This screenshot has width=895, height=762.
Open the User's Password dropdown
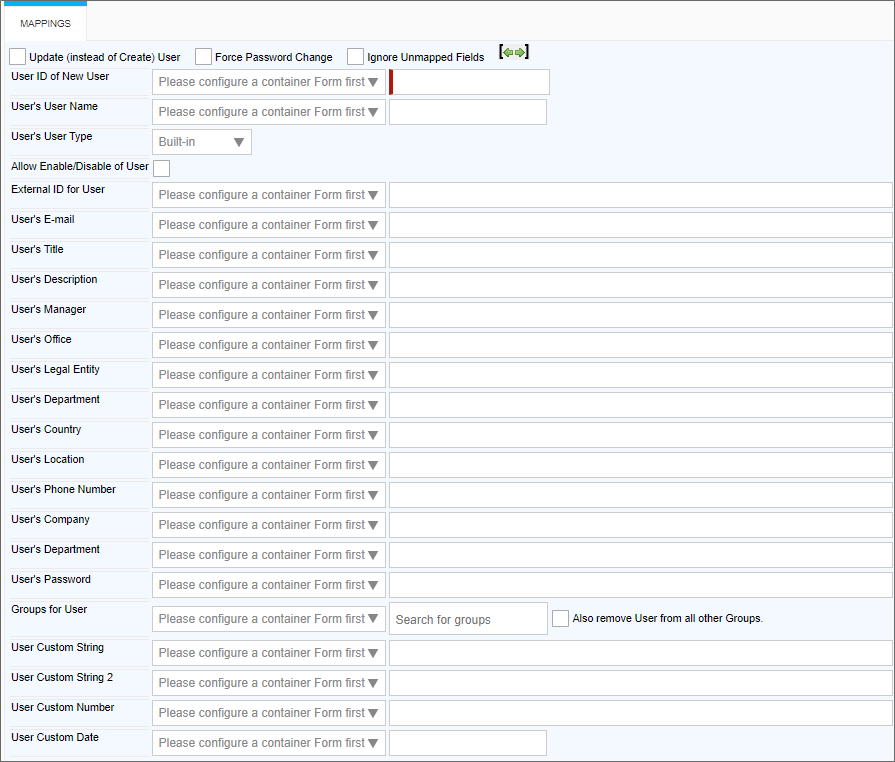coord(268,585)
